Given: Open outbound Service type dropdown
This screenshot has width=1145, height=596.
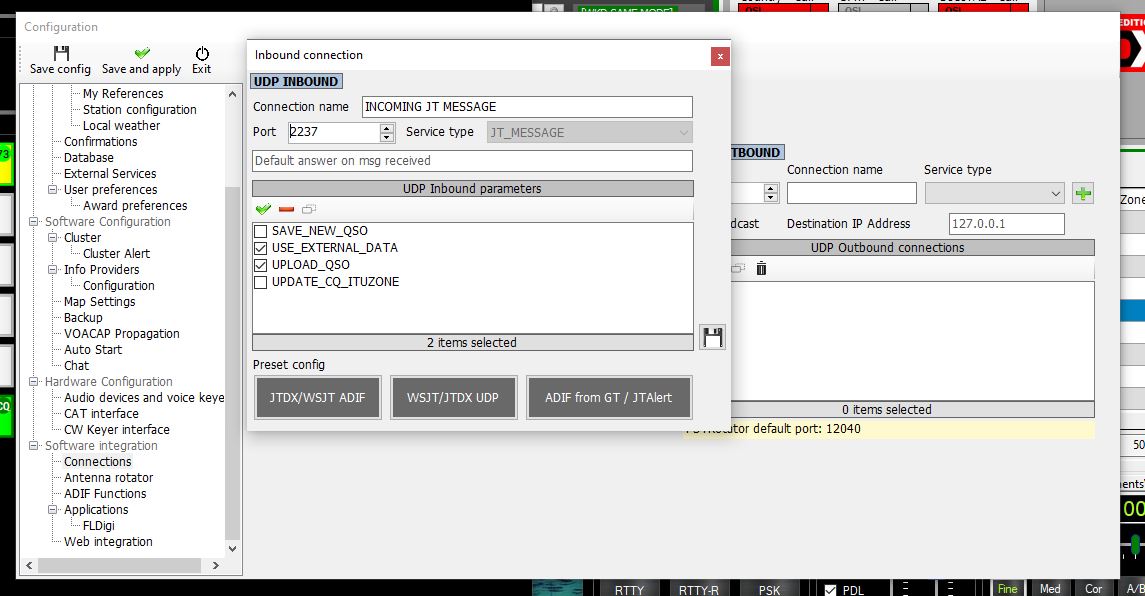Looking at the screenshot, I should (x=994, y=194).
